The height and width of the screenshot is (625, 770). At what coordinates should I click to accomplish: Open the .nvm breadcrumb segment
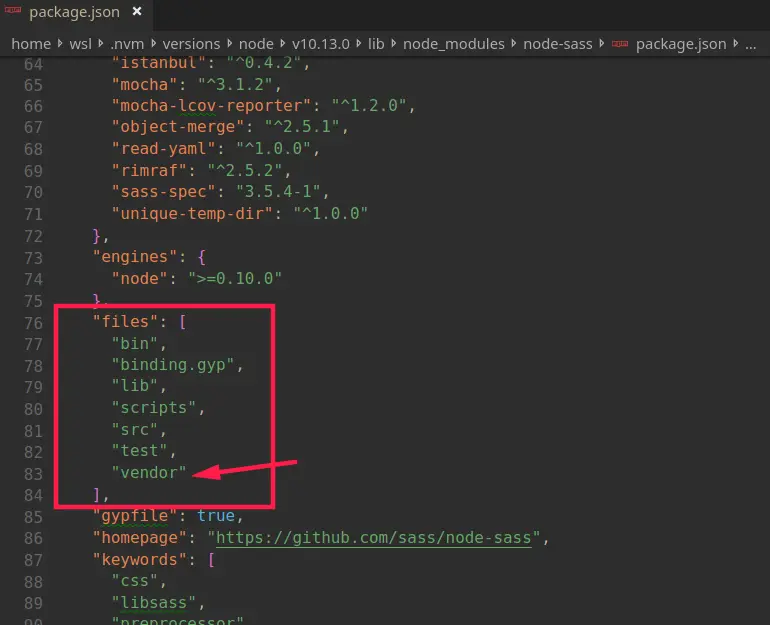[127, 44]
